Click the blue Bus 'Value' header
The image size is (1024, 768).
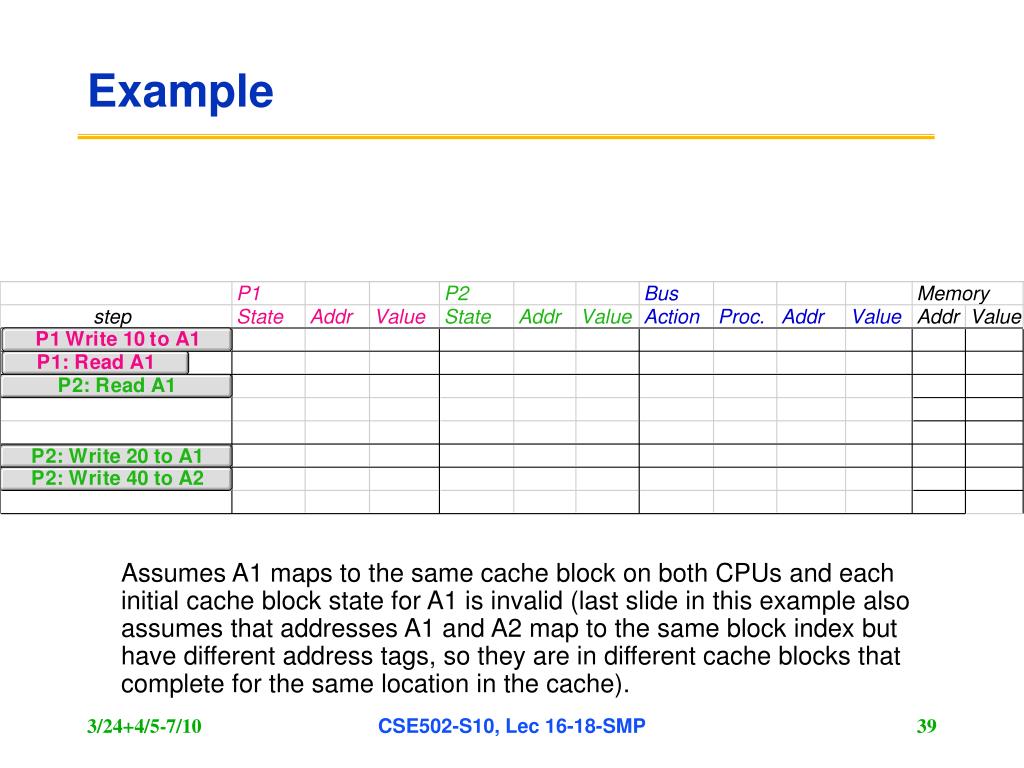pyautogui.click(x=876, y=317)
